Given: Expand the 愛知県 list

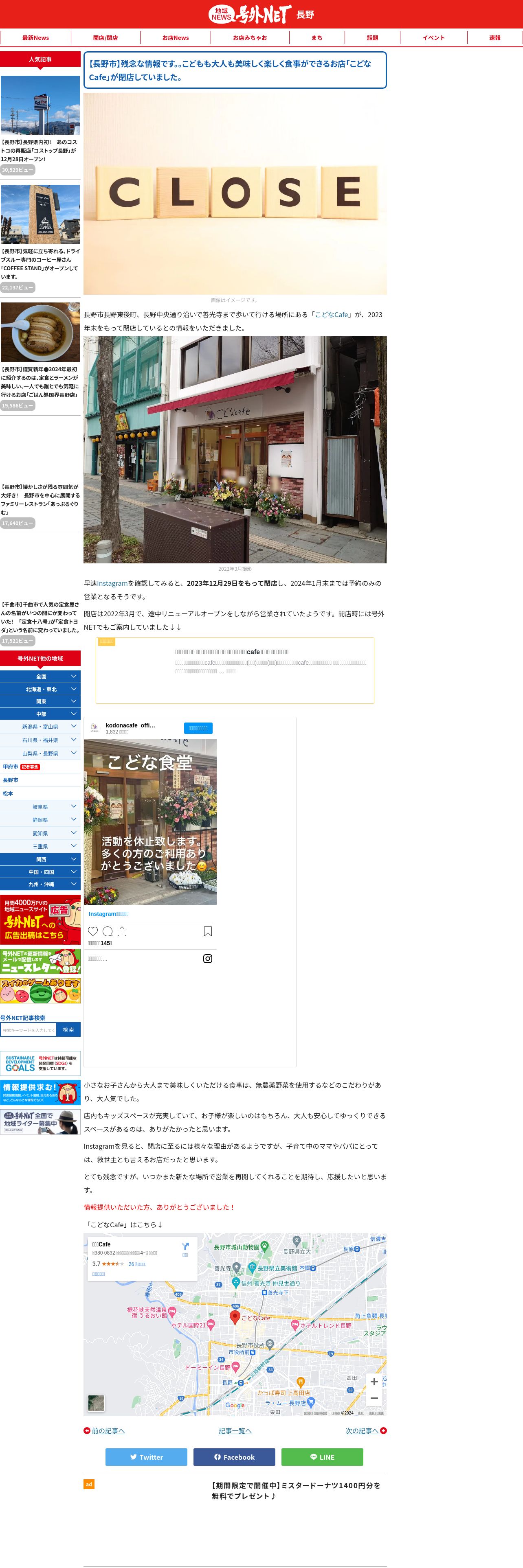Looking at the screenshot, I should pos(40,833).
